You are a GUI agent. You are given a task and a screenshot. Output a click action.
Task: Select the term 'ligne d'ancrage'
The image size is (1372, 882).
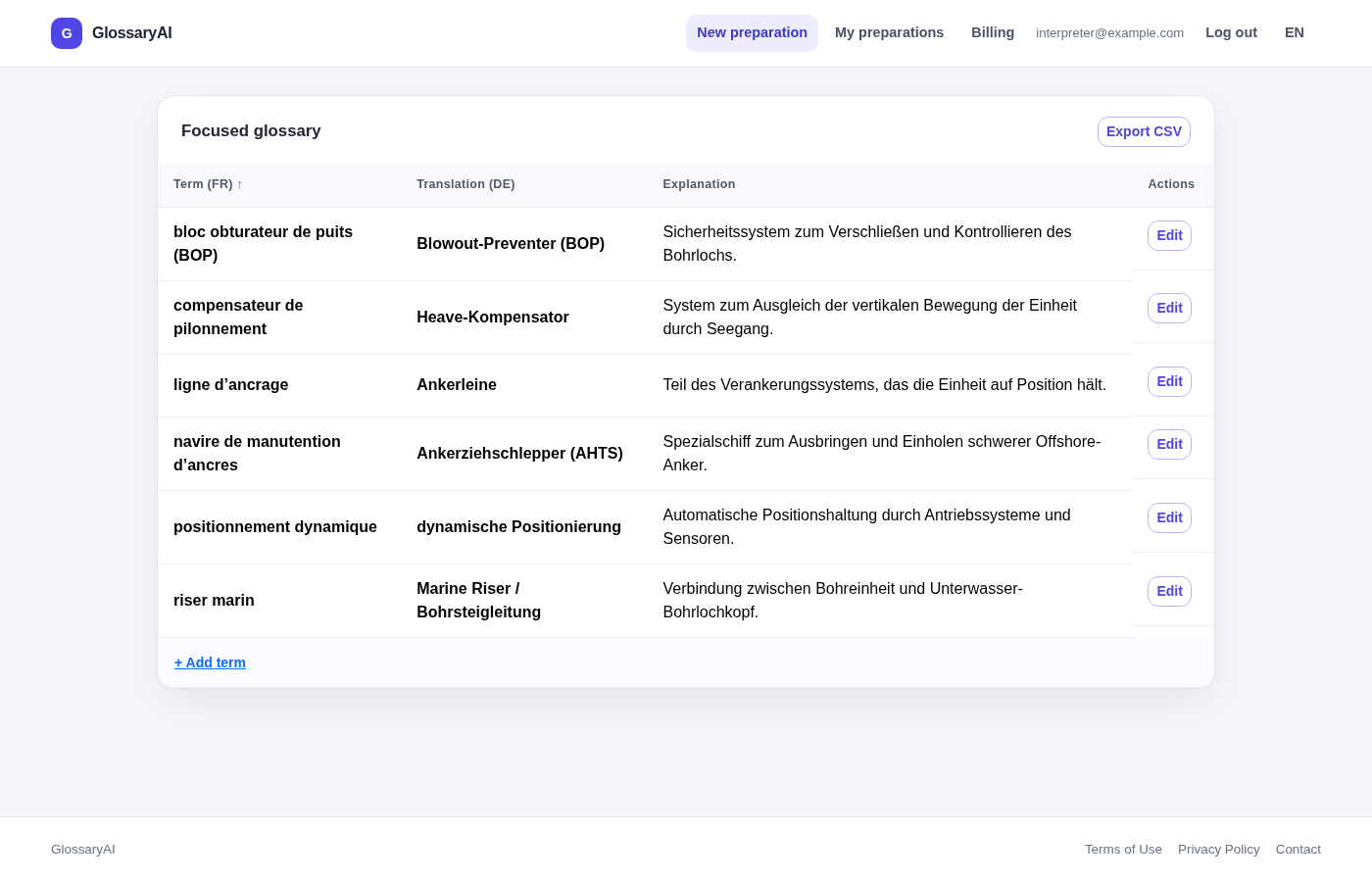tap(231, 385)
